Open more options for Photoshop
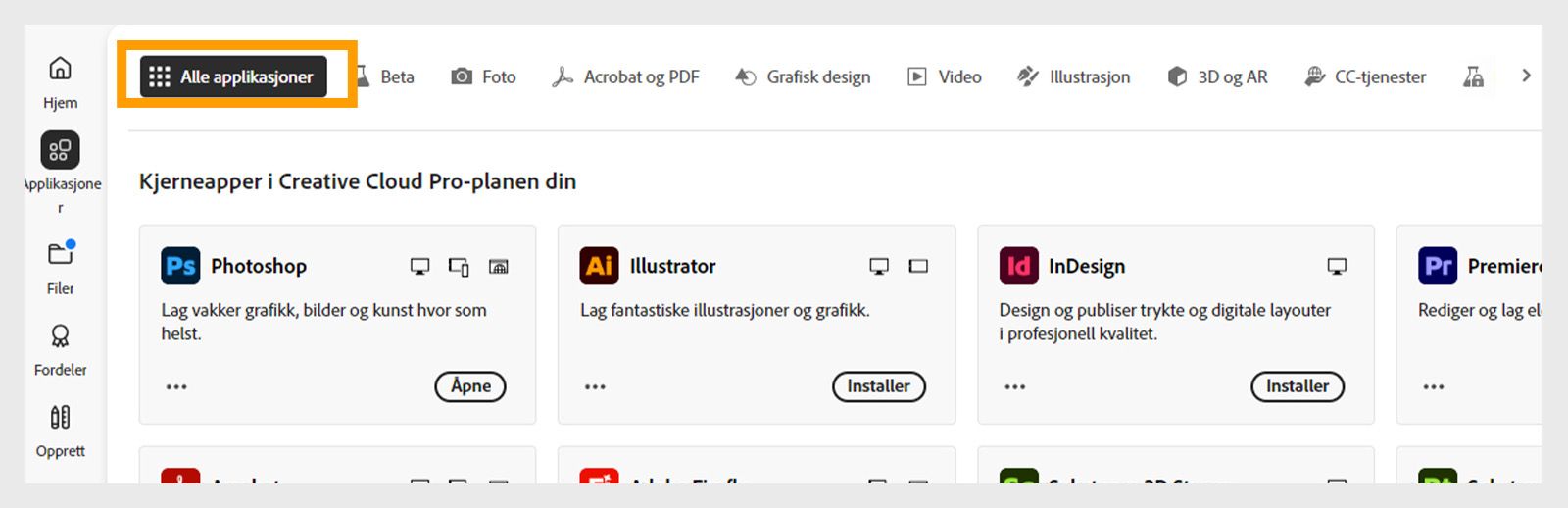 176,386
